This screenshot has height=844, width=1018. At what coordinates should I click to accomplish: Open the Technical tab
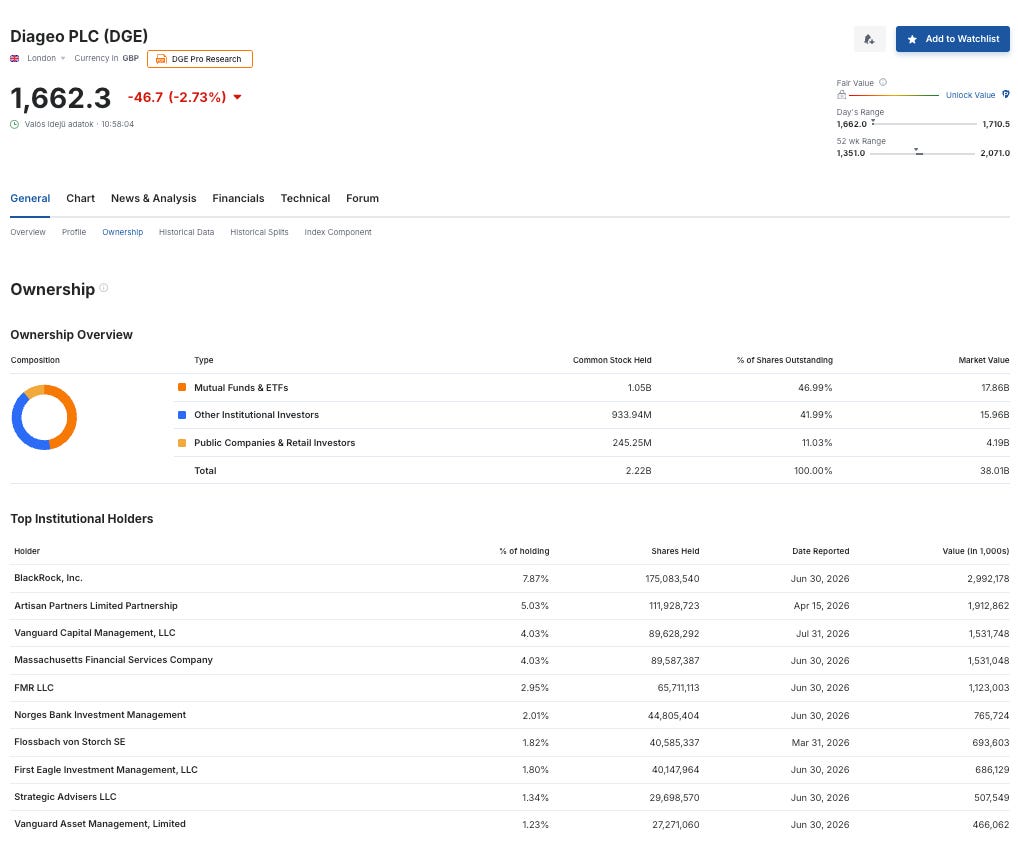point(305,199)
